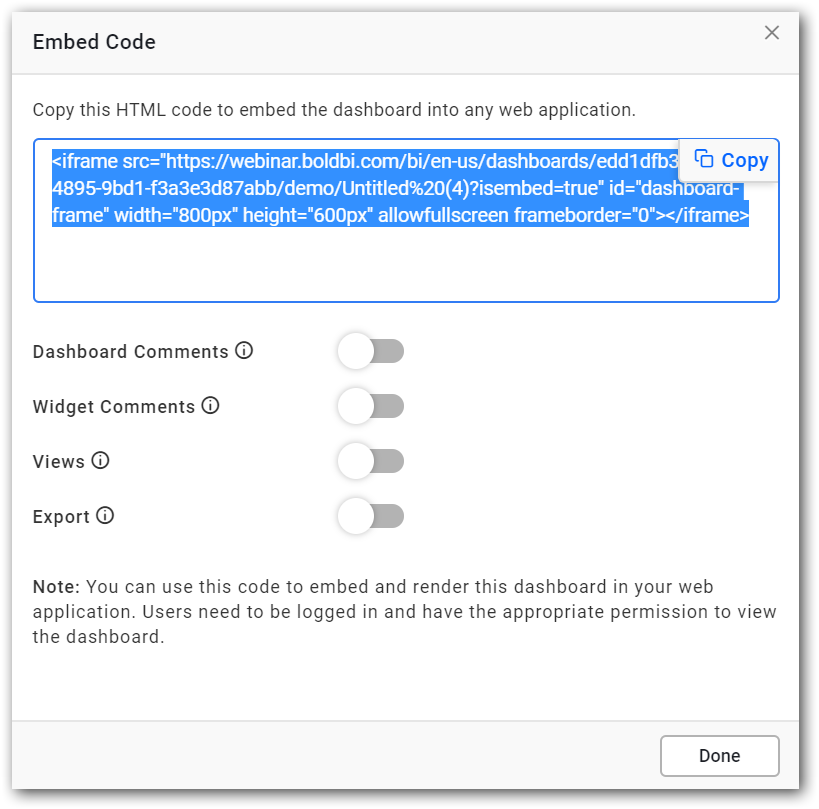Screen dimensions: 819x809
Task: Click the blank area inside the embed code box
Action: [405, 265]
